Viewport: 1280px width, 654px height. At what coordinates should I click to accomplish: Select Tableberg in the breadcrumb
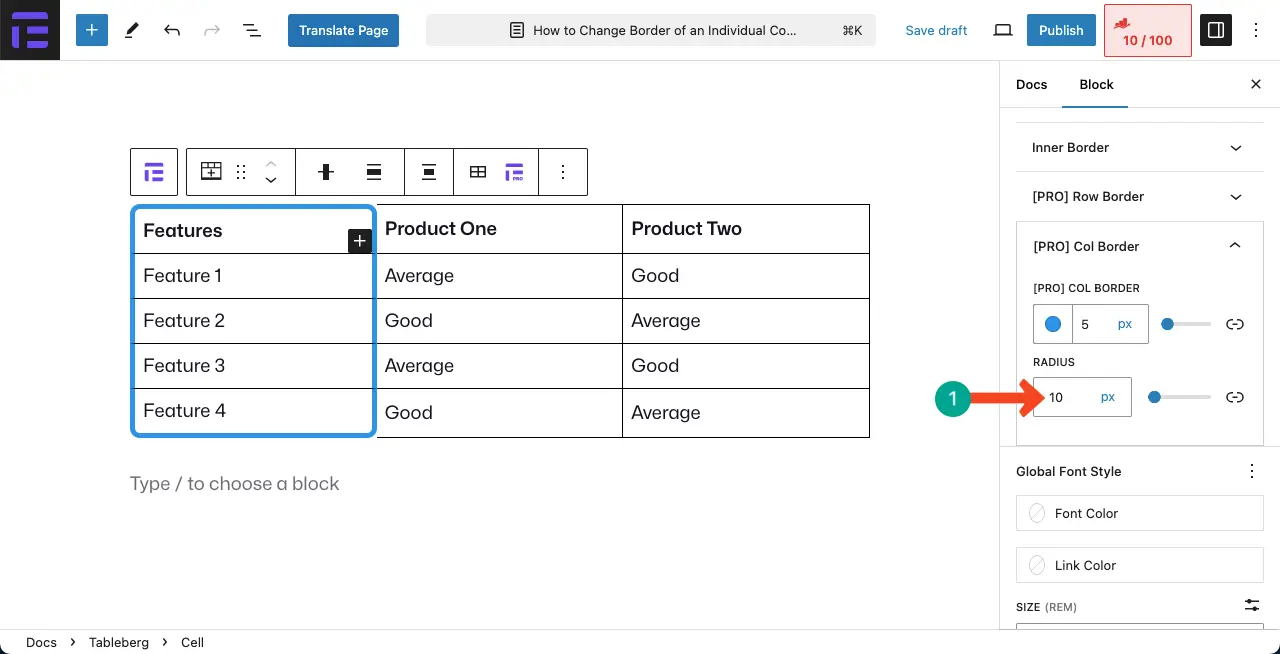[x=119, y=642]
